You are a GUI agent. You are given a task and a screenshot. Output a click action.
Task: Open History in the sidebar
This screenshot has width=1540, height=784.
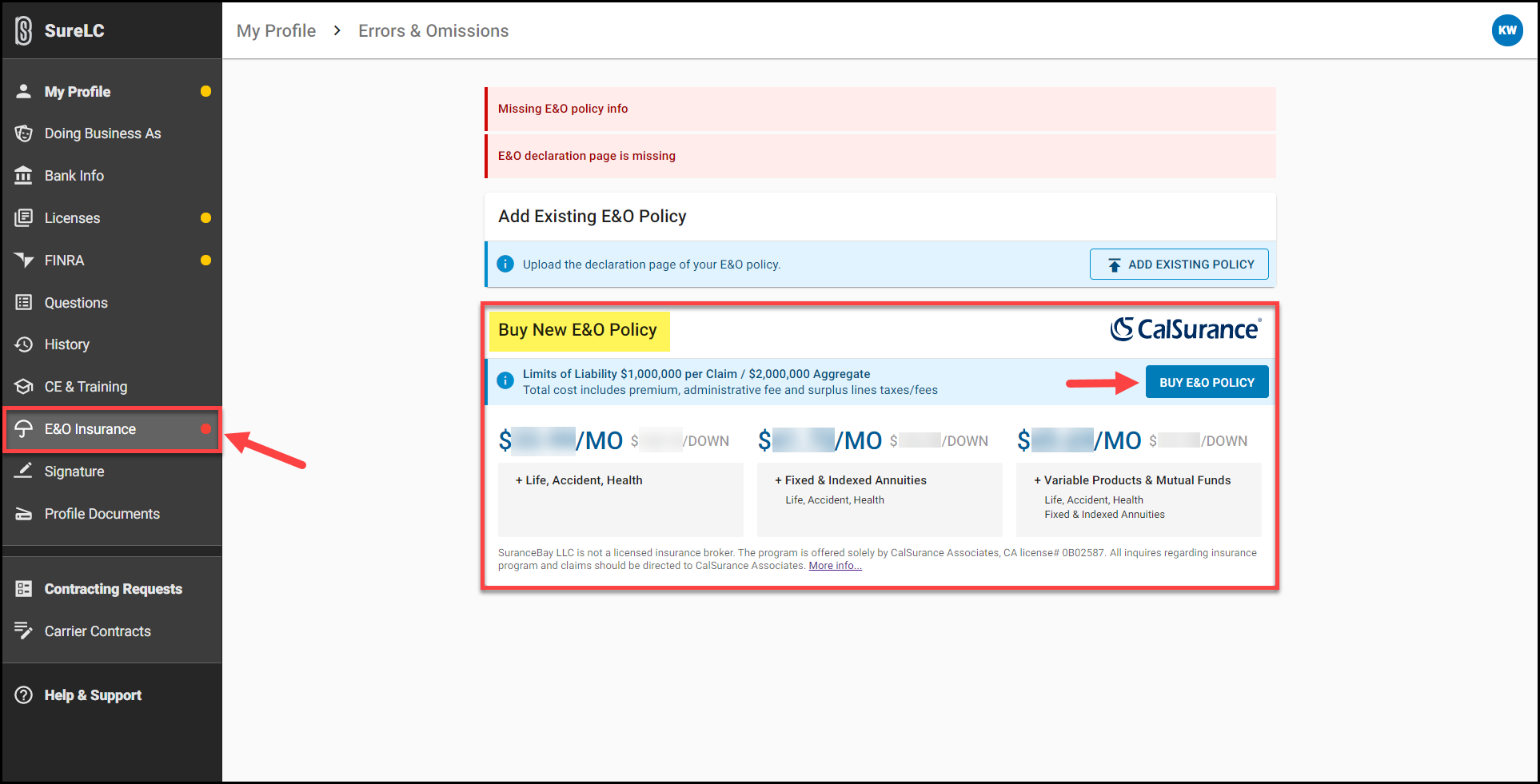coord(112,344)
